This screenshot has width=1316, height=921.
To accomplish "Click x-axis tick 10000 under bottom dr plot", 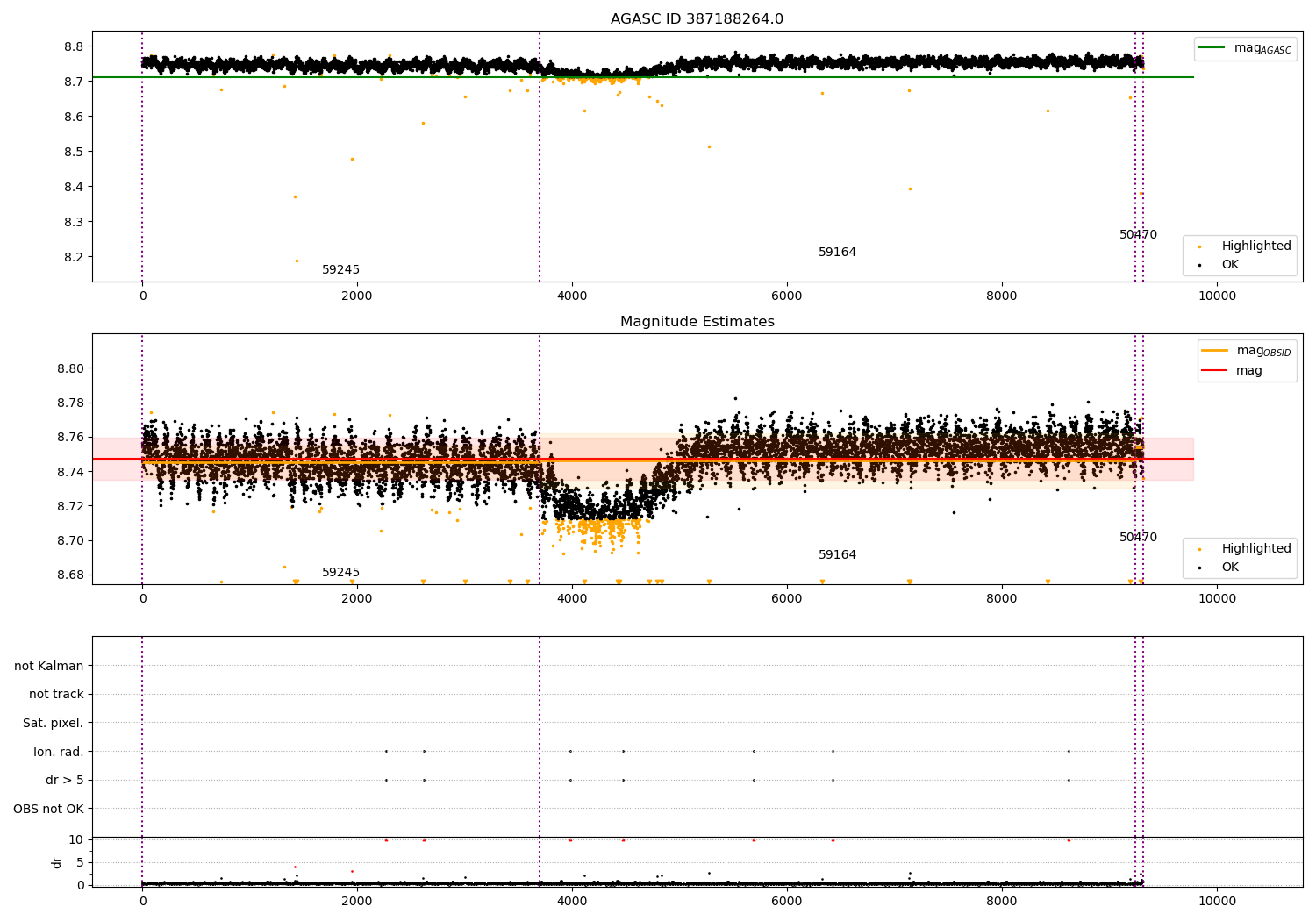I will point(1217,901).
